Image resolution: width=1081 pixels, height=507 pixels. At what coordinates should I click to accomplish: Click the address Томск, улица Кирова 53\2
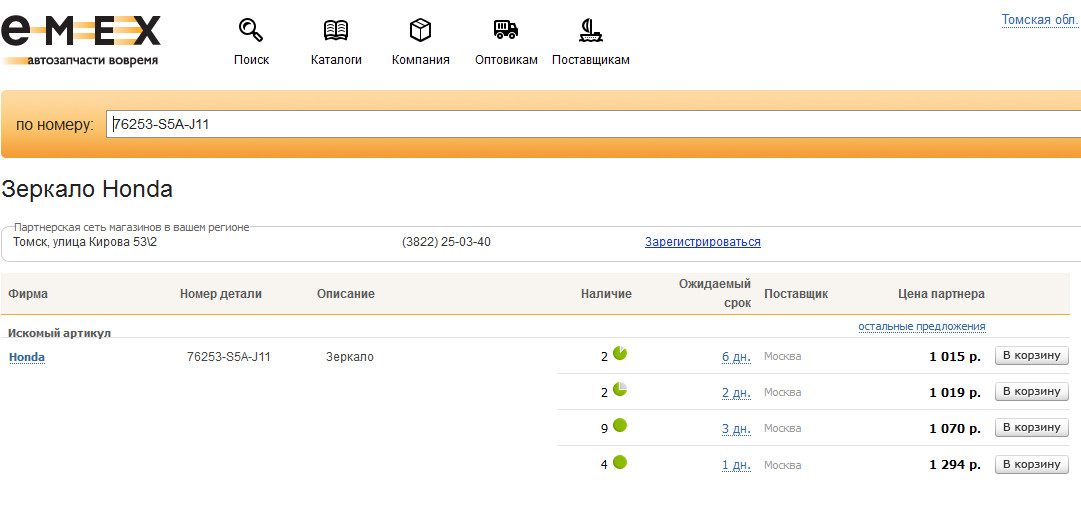click(85, 242)
